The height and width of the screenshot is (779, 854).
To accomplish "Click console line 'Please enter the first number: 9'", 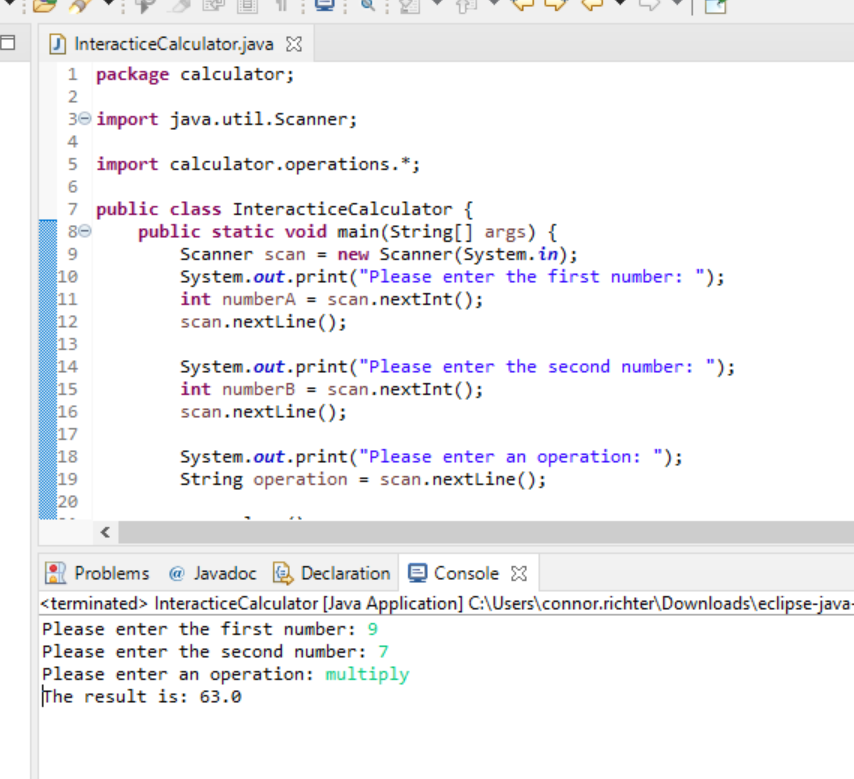I will pyautogui.click(x=210, y=629).
